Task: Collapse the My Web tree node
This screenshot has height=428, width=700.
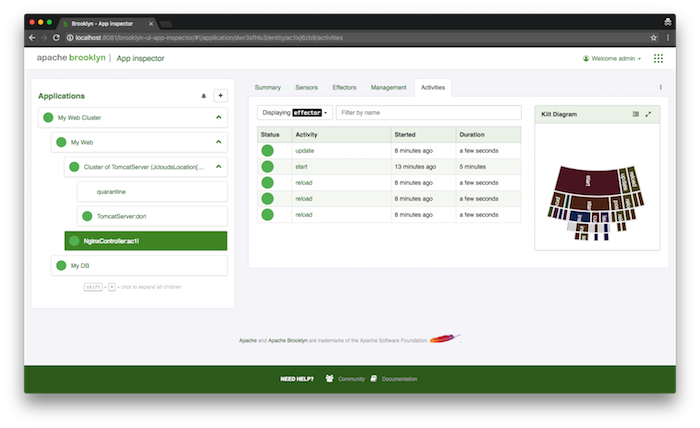Action: click(218, 143)
